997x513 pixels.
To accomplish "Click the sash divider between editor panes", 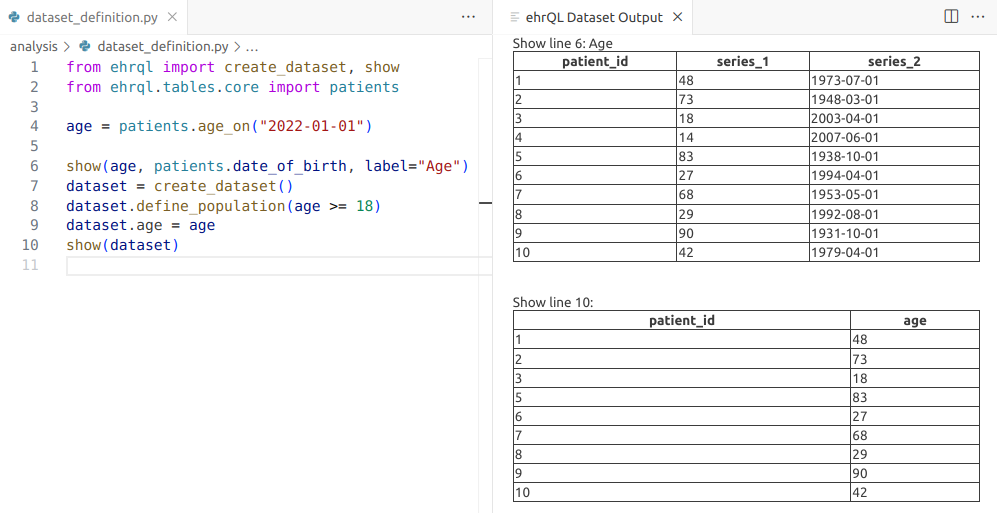I will (x=493, y=260).
